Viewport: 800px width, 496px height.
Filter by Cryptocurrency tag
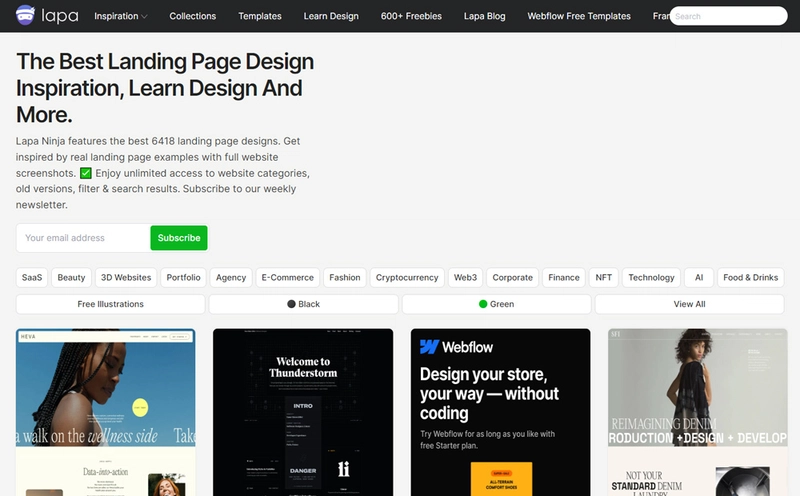tap(407, 278)
